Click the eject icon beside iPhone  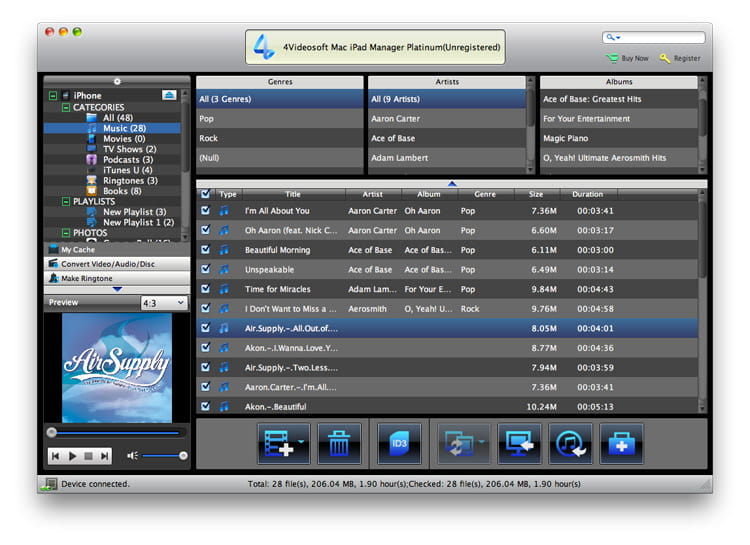169,95
